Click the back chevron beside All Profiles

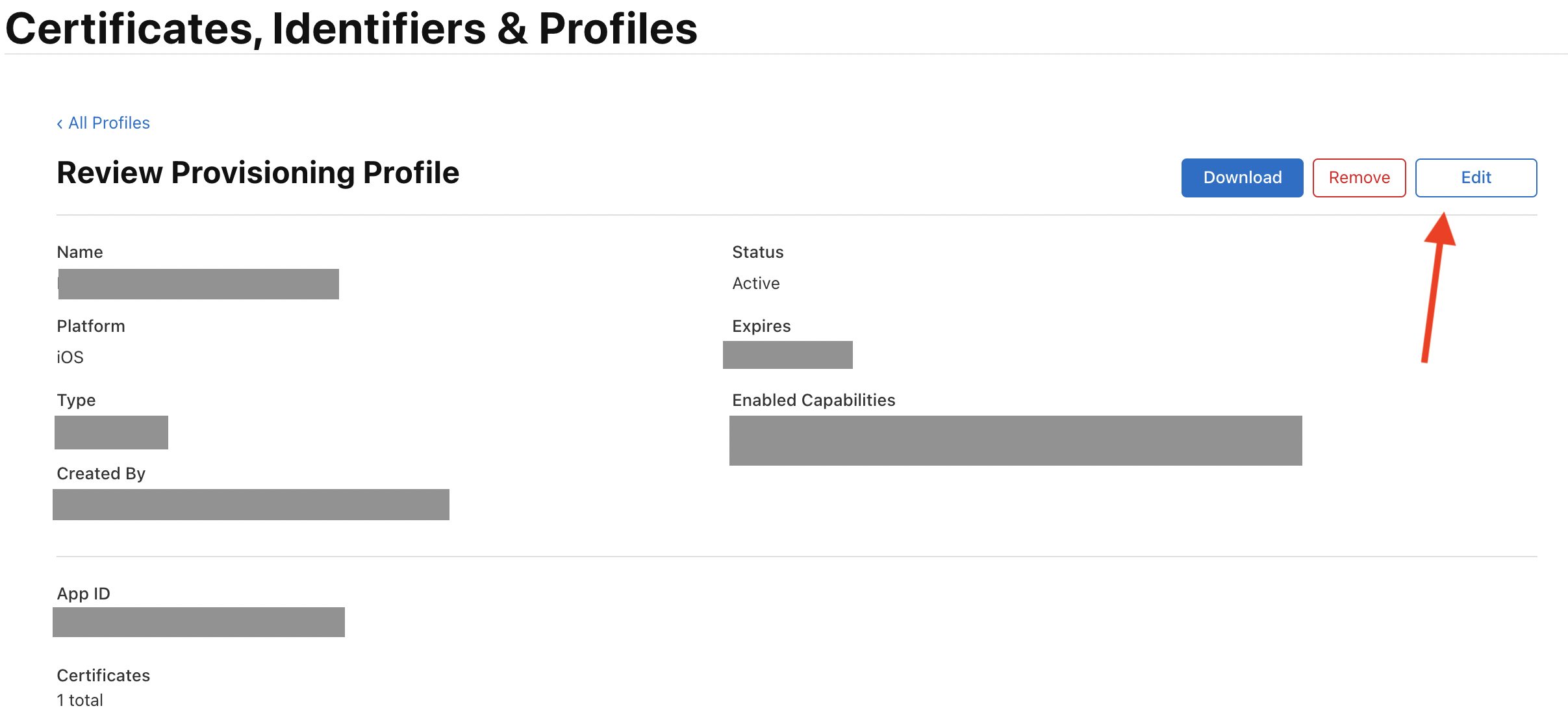pos(60,123)
